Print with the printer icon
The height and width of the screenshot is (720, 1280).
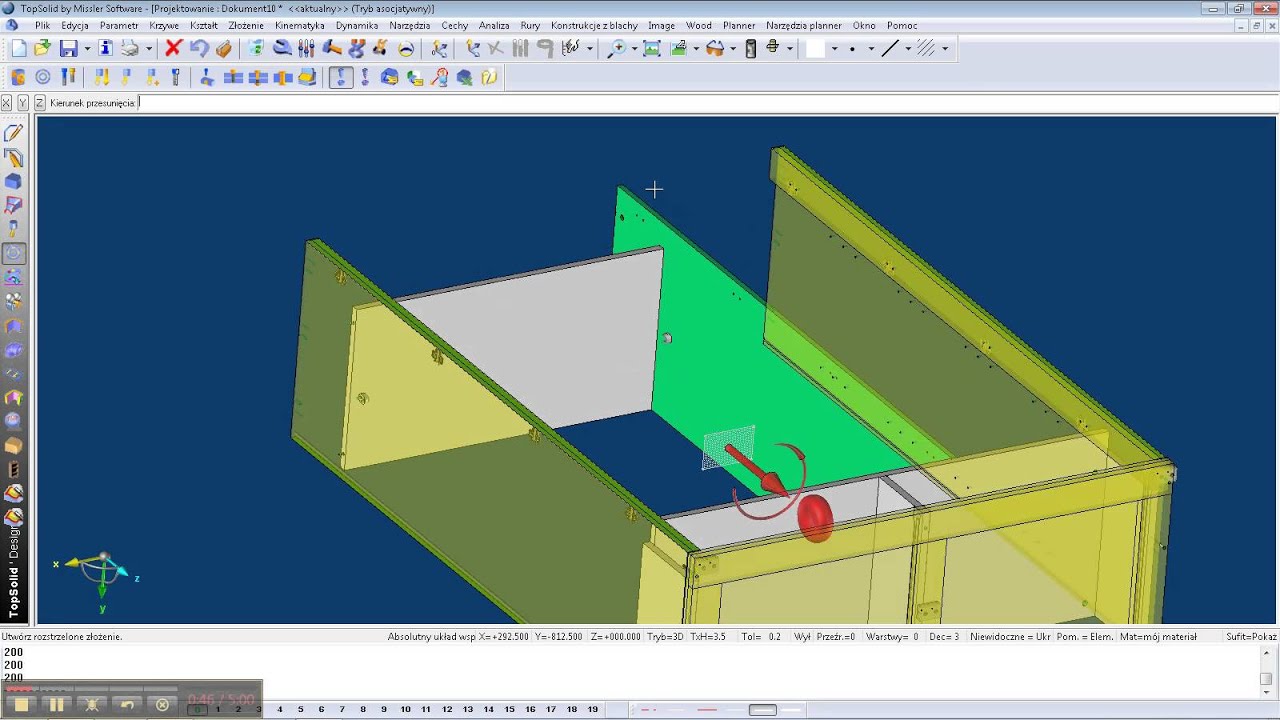130,48
